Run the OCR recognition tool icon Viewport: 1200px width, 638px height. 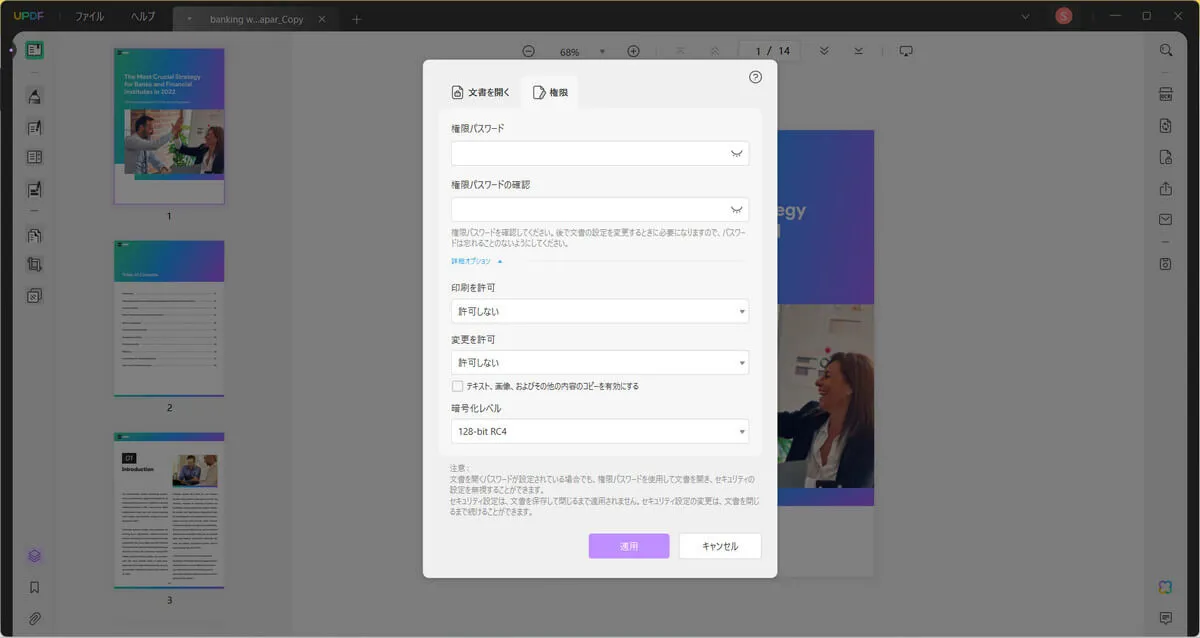(1165, 95)
